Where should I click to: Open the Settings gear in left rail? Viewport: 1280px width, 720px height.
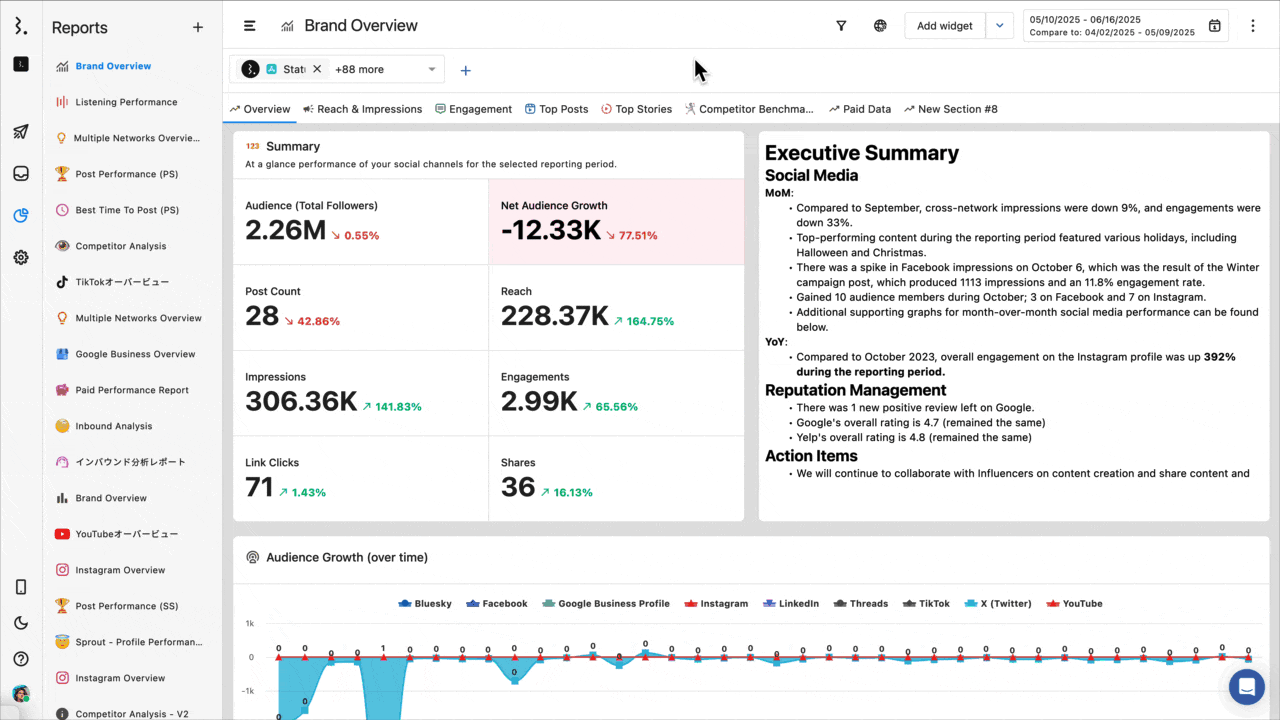[21, 257]
